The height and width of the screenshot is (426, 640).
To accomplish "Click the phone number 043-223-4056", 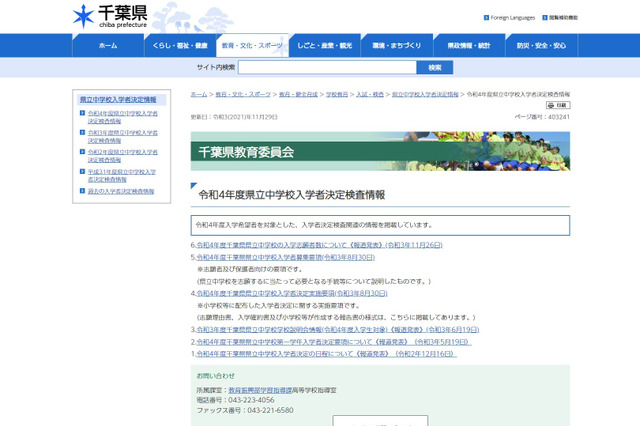I will point(251,400).
